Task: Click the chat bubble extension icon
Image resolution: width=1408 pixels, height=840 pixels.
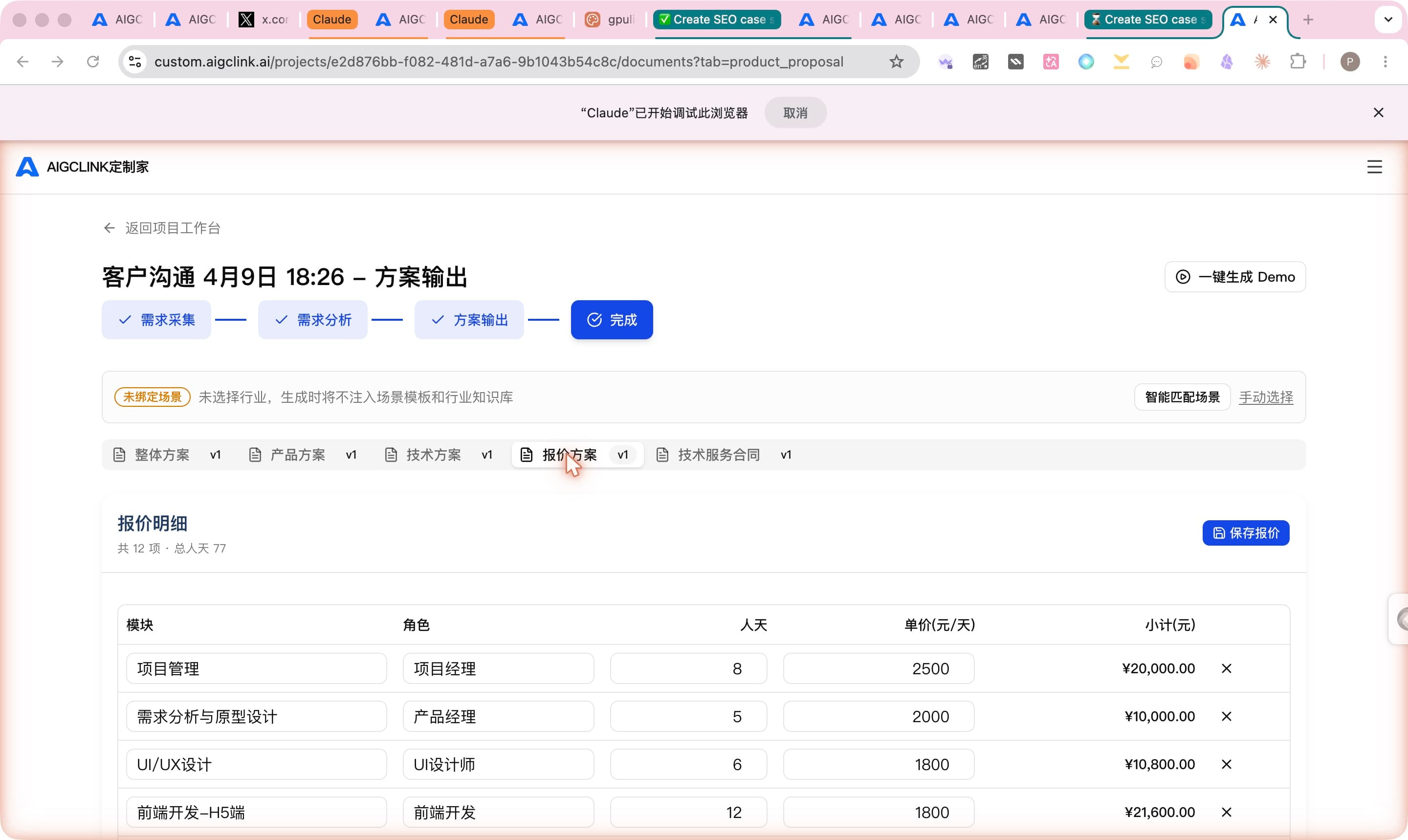Action: coord(1156,61)
